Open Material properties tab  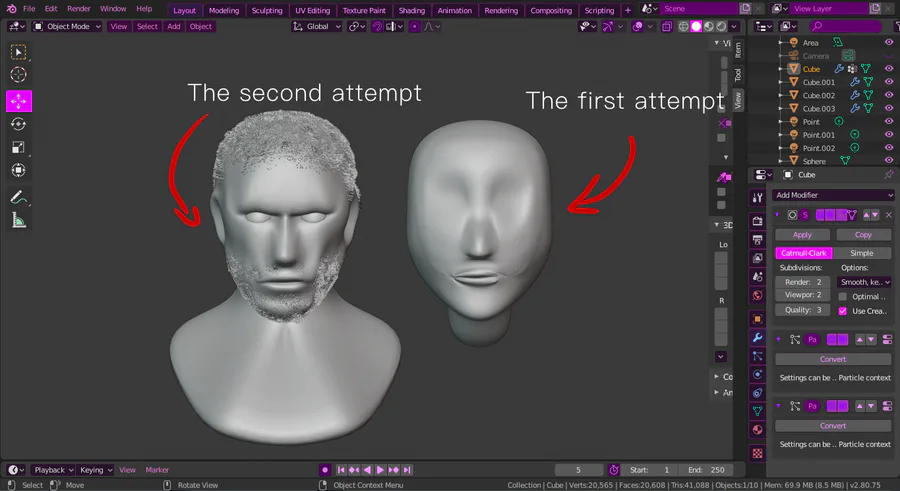pyautogui.click(x=758, y=430)
